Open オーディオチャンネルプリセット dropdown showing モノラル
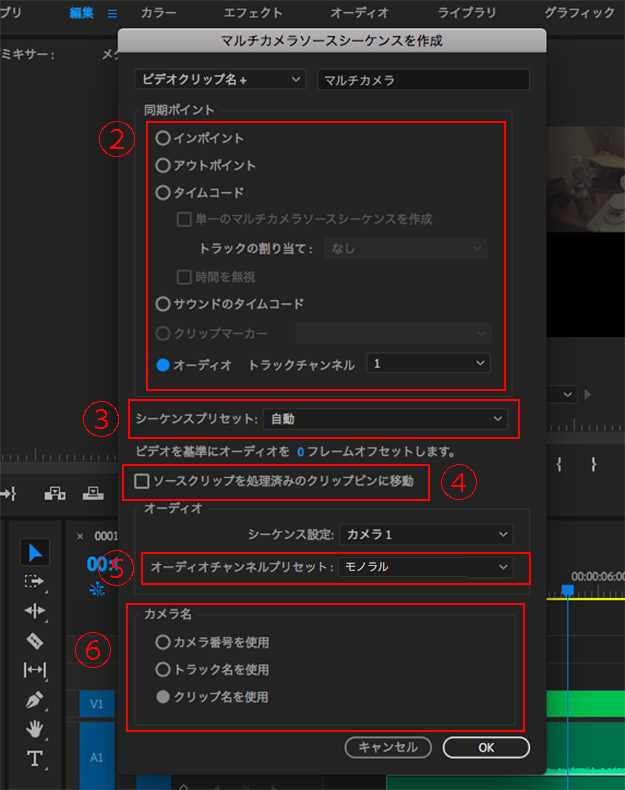 pyautogui.click(x=425, y=567)
